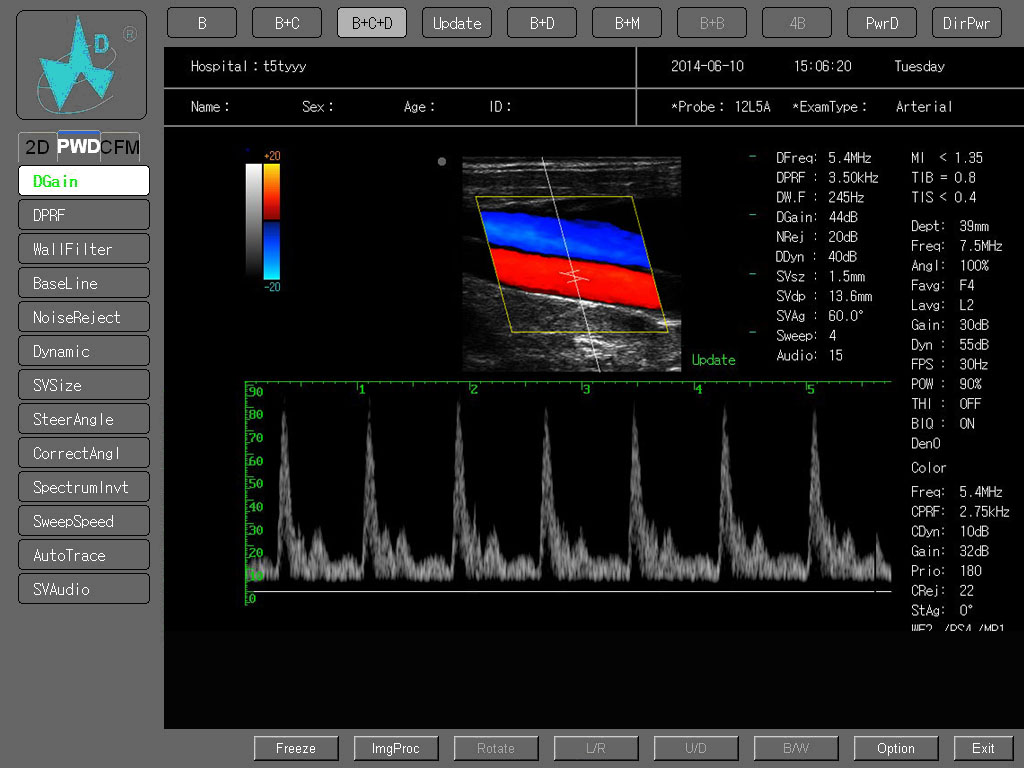
Task: Open ImgProc image processing
Action: (x=395, y=748)
